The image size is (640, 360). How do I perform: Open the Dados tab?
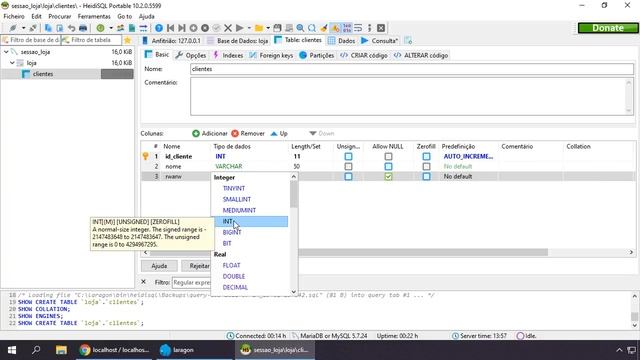click(x=342, y=40)
